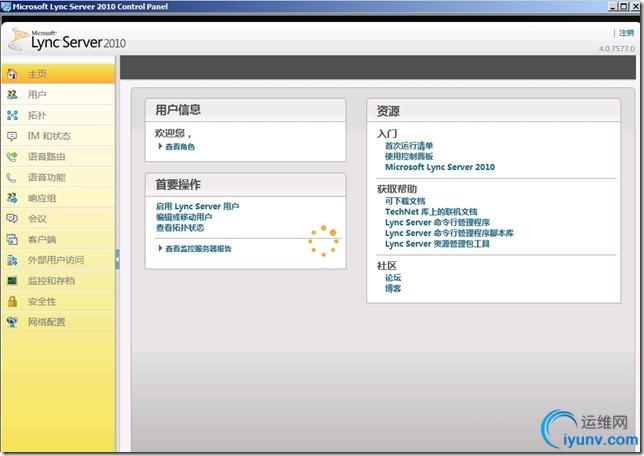Close the Control Panel window
Viewport: 644px width, 456px height.
coord(635,6)
